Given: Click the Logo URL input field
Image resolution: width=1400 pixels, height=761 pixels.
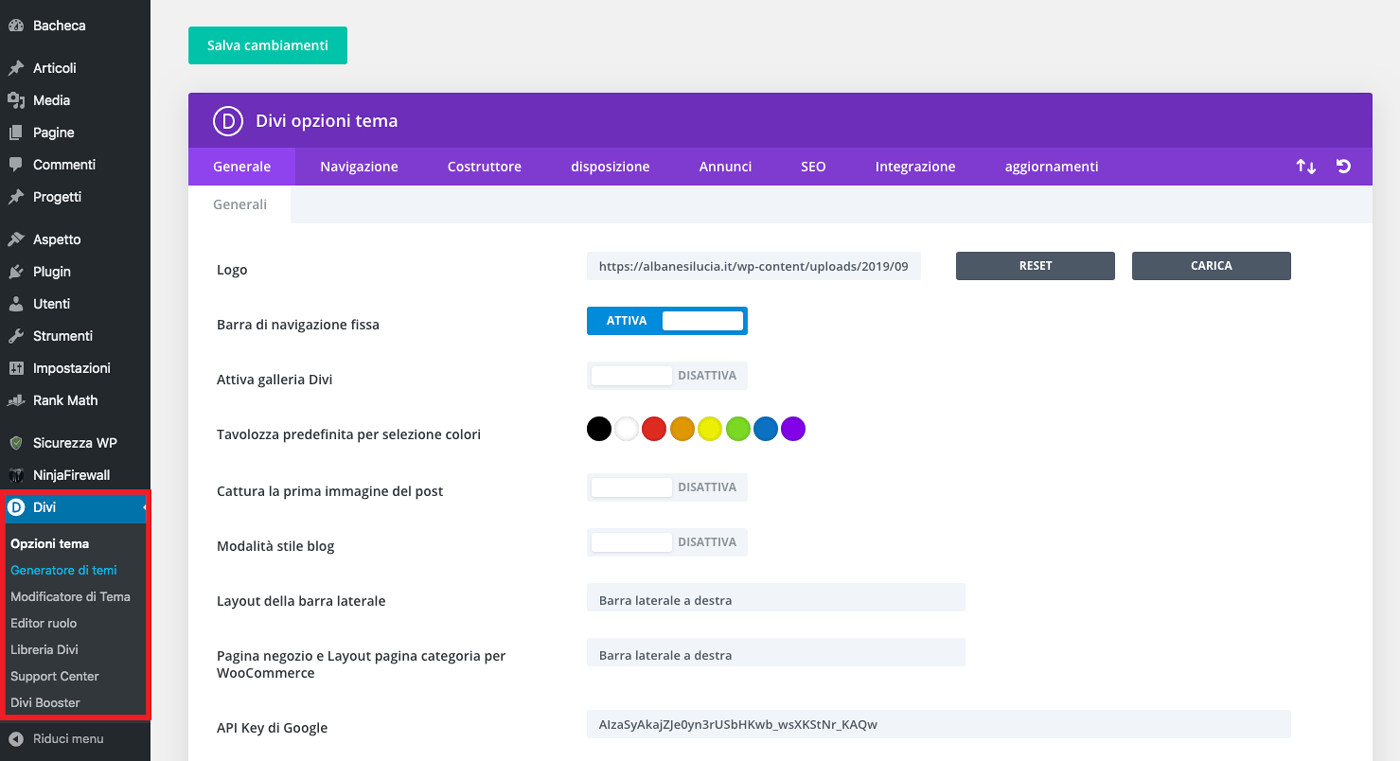Looking at the screenshot, I should [754, 266].
